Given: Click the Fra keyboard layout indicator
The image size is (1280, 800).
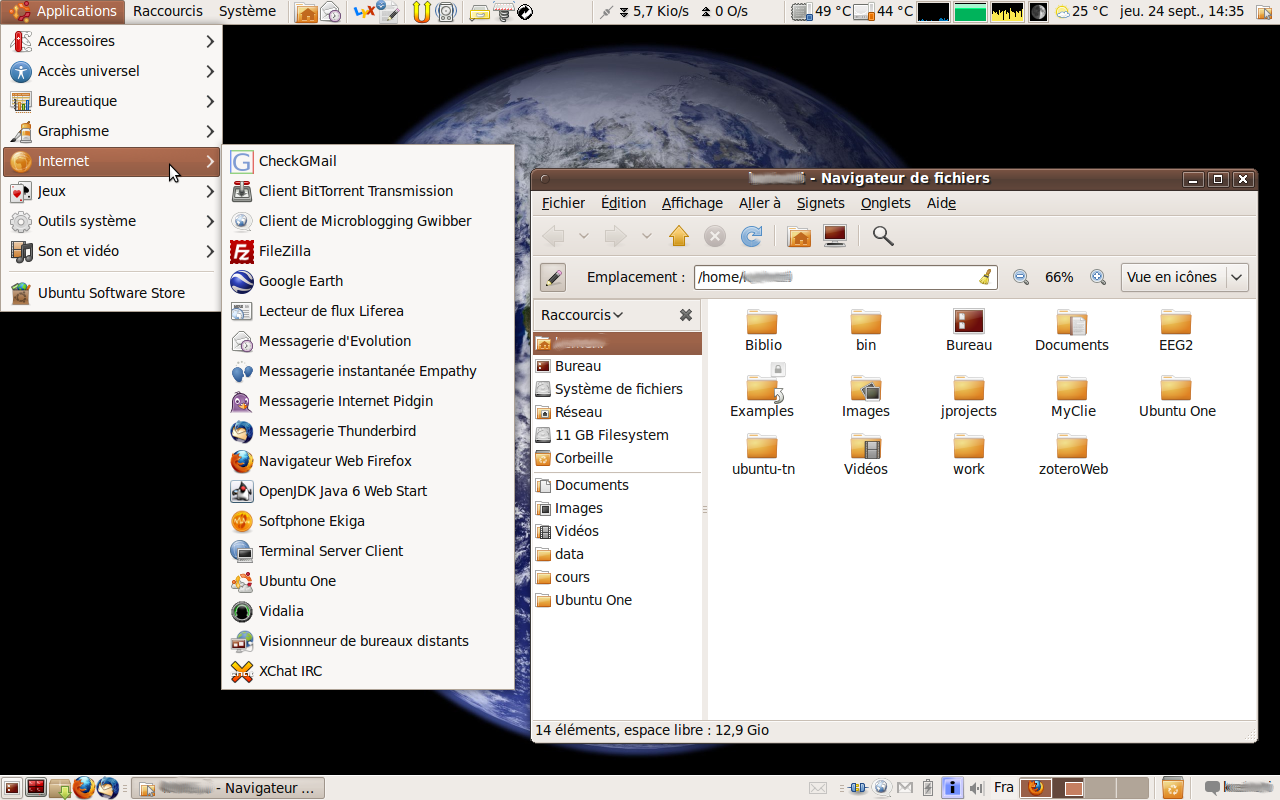Looking at the screenshot, I should point(1003,788).
